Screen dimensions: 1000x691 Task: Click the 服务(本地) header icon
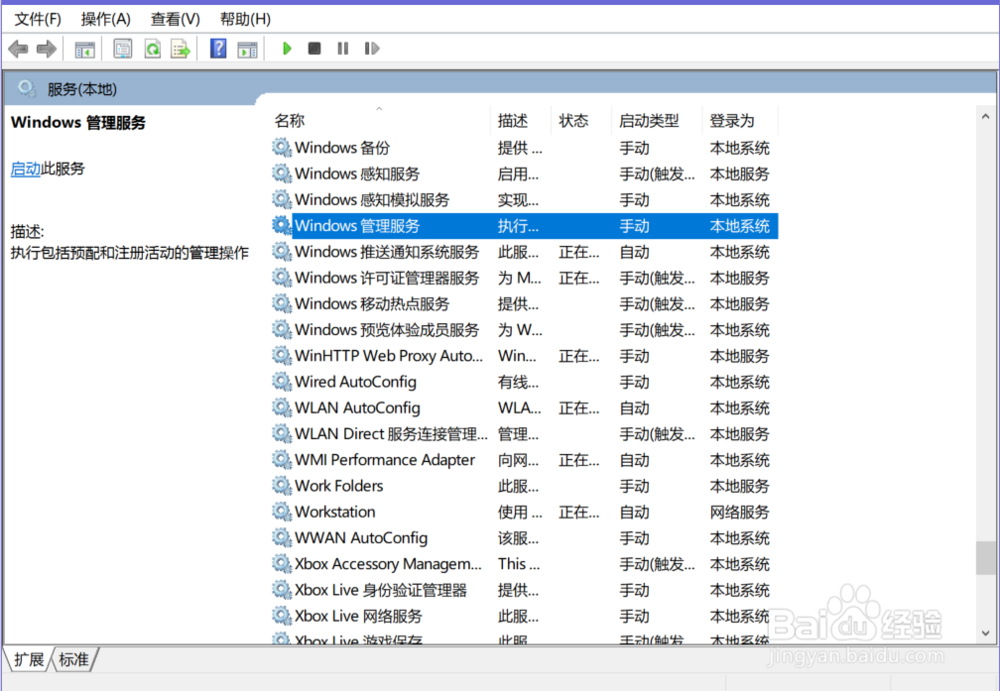pos(27,88)
